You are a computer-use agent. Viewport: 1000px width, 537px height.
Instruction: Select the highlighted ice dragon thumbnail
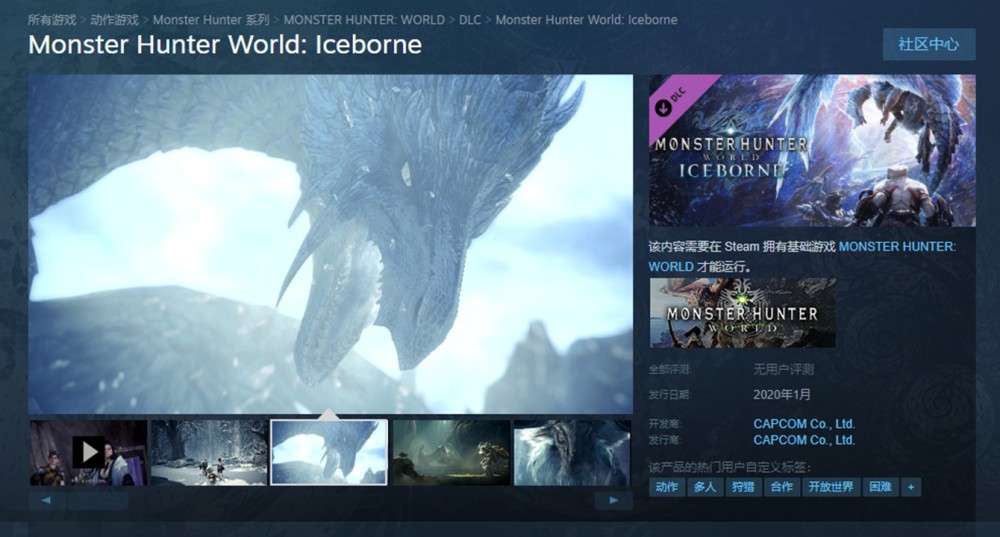click(329, 452)
